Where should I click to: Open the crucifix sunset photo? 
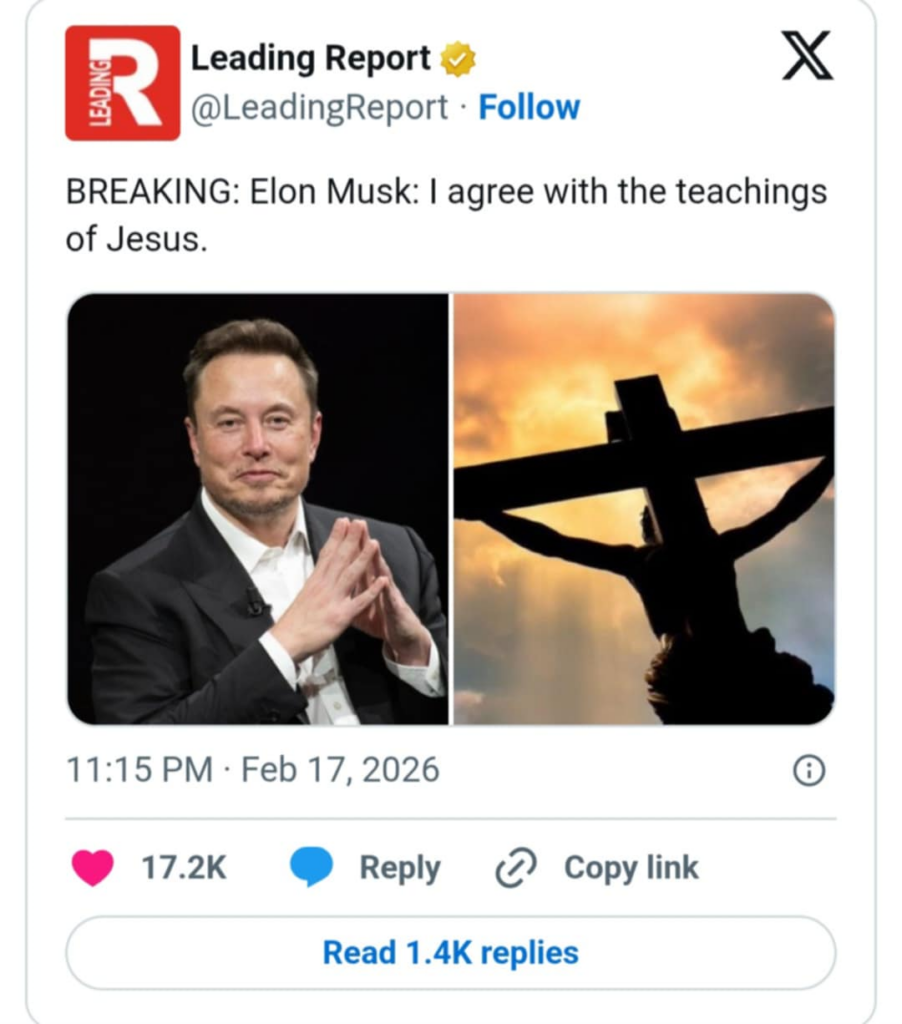coord(644,508)
